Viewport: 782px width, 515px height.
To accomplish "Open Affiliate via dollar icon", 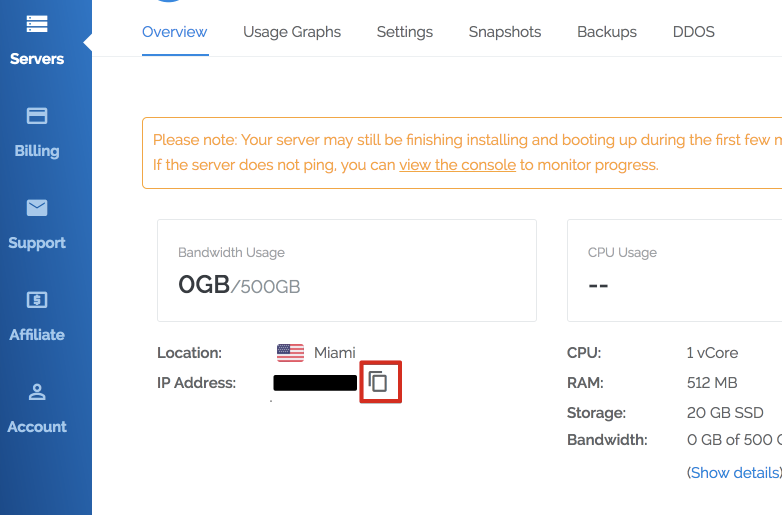I will click(x=37, y=299).
